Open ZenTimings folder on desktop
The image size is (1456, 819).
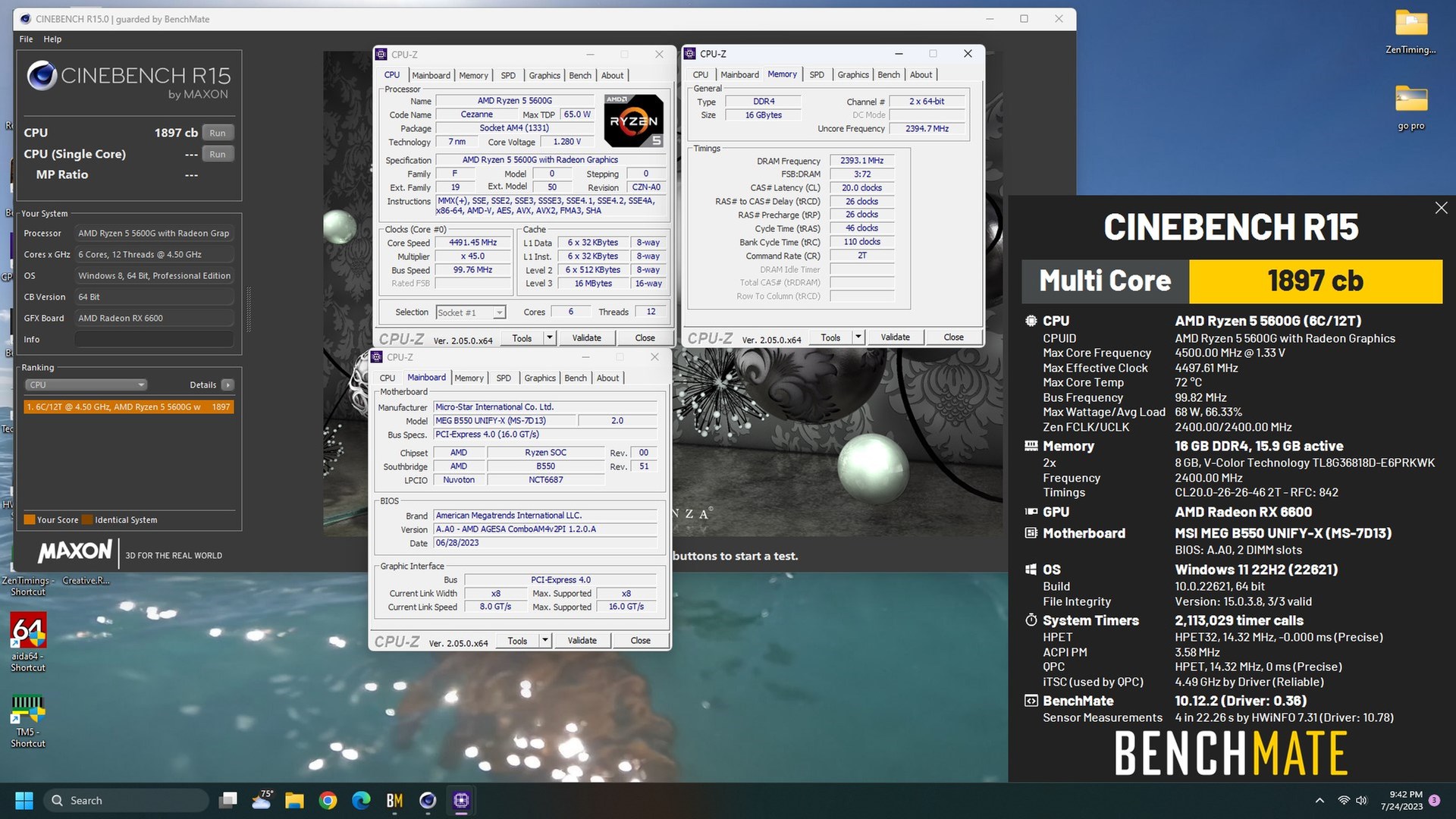1410,32
